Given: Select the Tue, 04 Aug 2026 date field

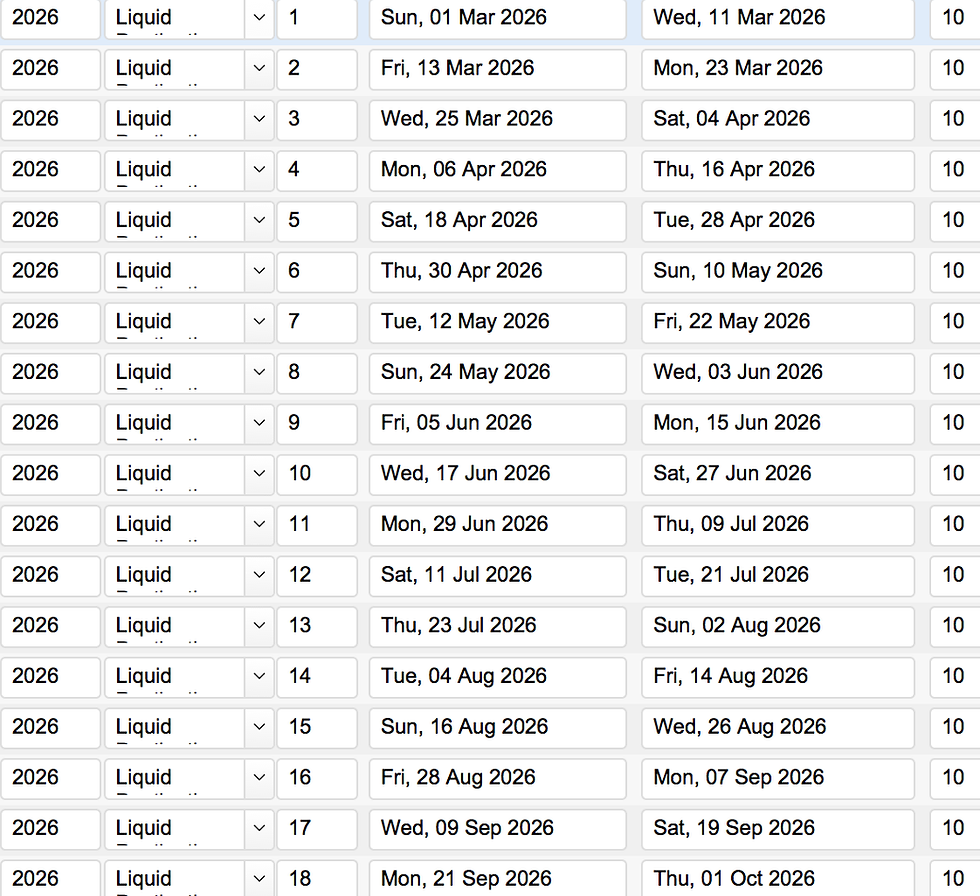Looking at the screenshot, I should [497, 676].
